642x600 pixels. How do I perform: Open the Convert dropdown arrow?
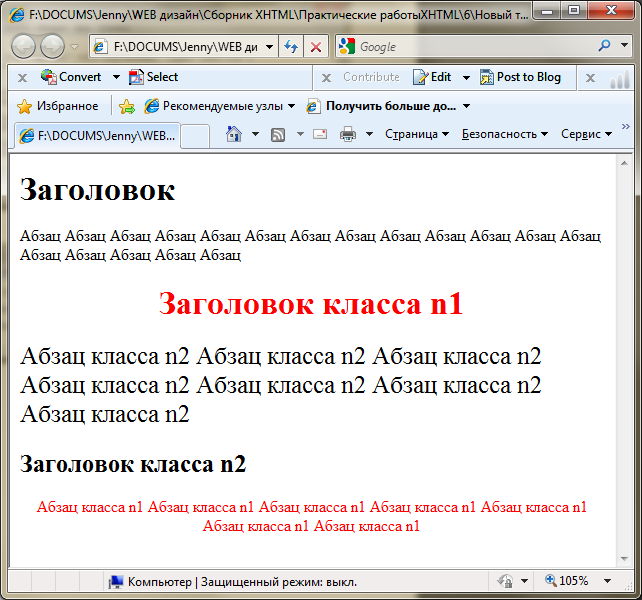tap(116, 77)
